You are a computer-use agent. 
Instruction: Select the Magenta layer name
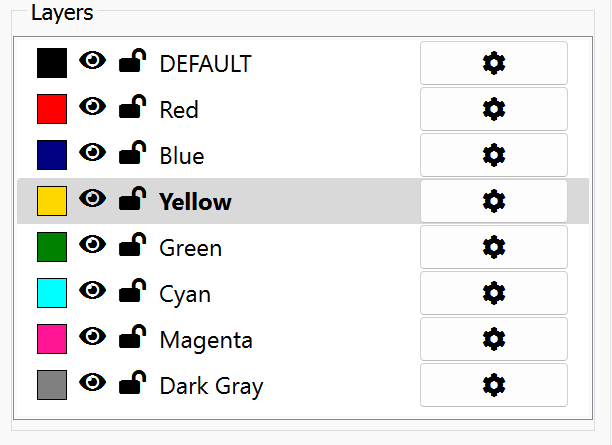pyautogui.click(x=206, y=340)
